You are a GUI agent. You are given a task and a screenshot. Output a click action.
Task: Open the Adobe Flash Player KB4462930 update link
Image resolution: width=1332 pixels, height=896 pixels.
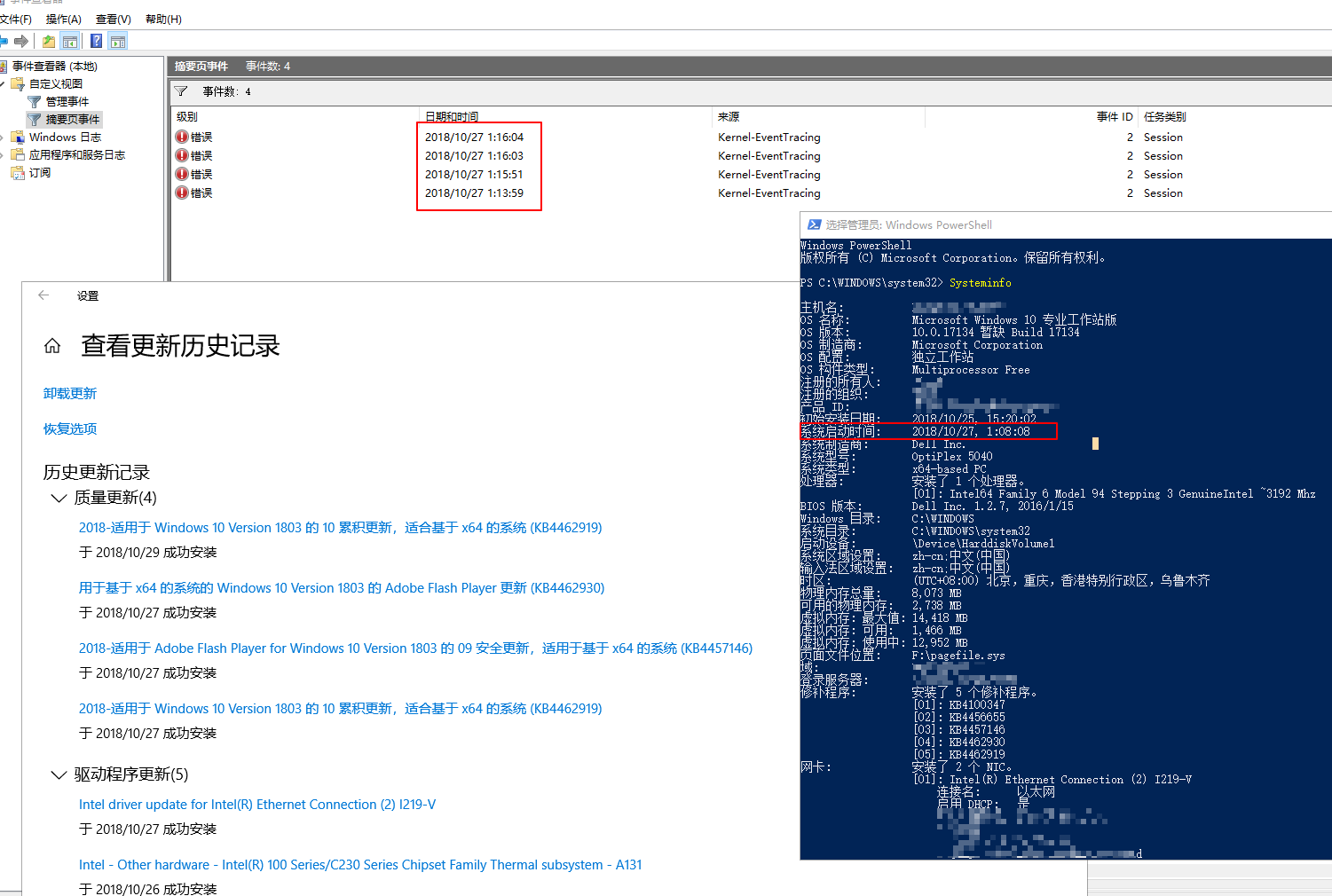coord(342,587)
